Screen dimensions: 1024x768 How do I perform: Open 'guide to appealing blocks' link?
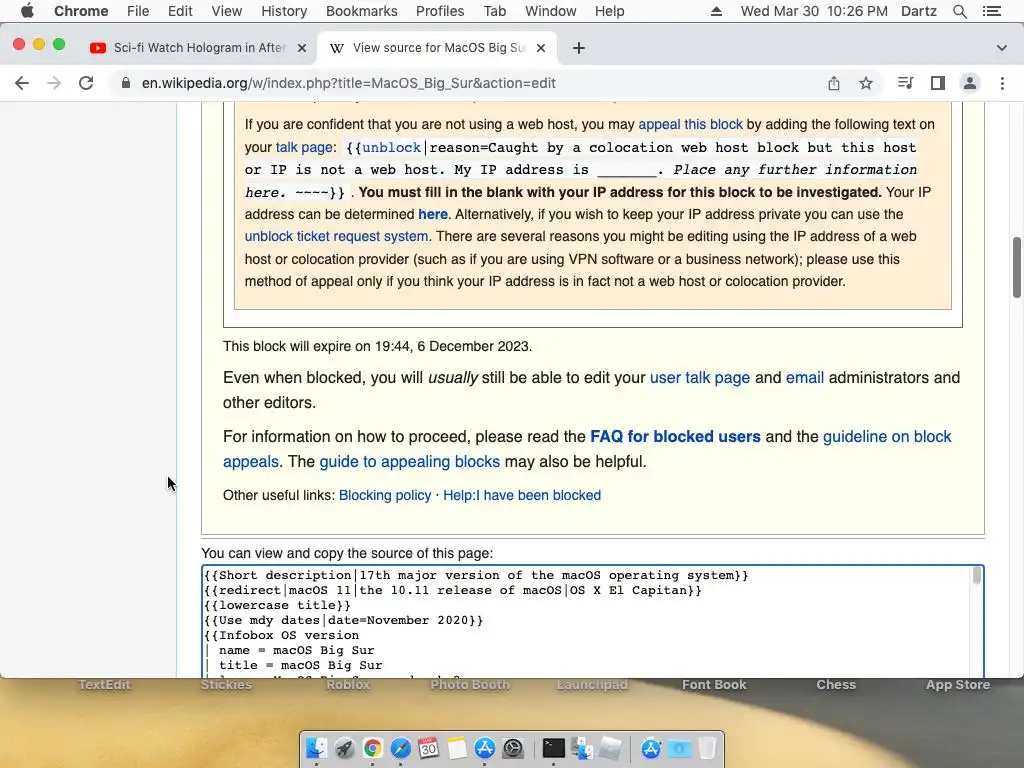click(x=409, y=462)
